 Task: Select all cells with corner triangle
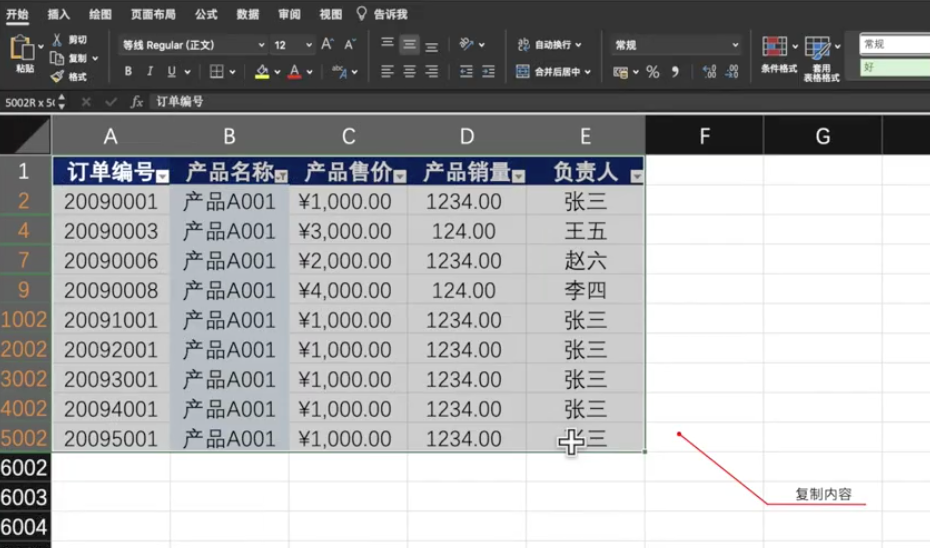click(26, 135)
